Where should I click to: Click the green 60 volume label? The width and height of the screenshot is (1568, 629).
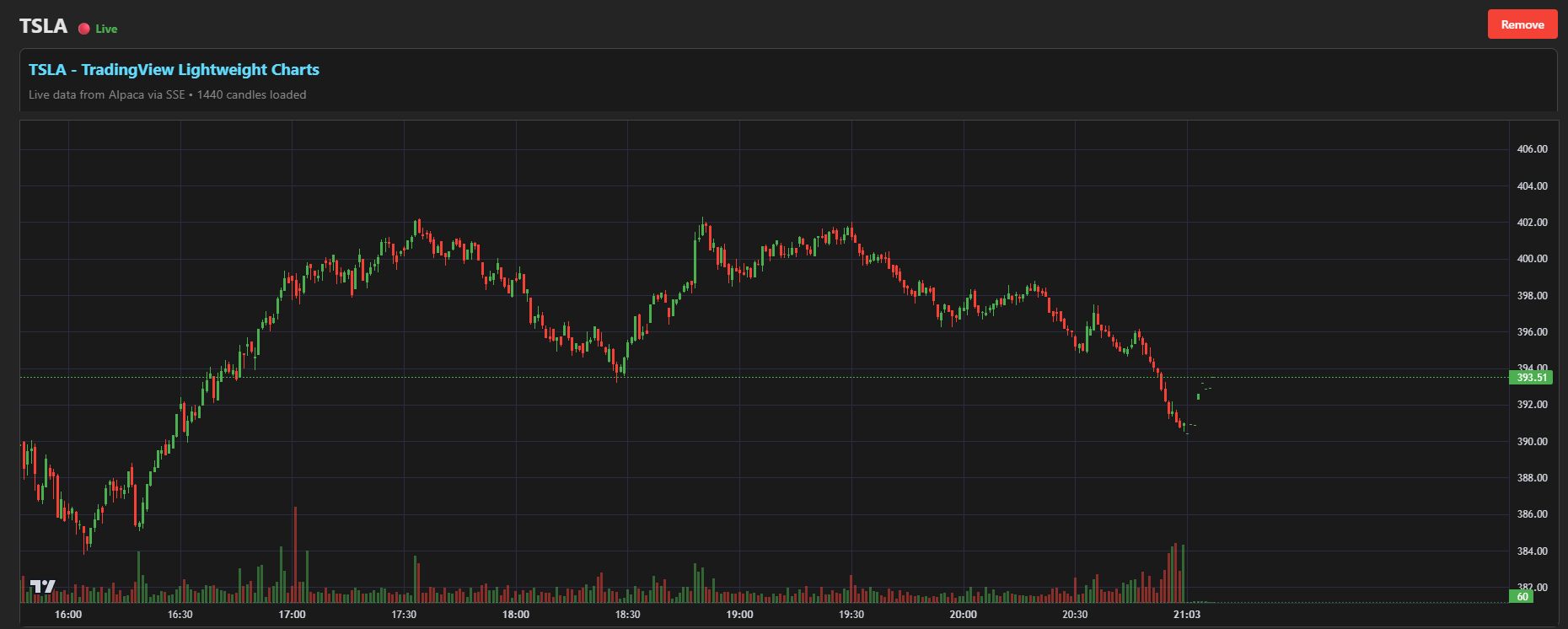point(1522,597)
